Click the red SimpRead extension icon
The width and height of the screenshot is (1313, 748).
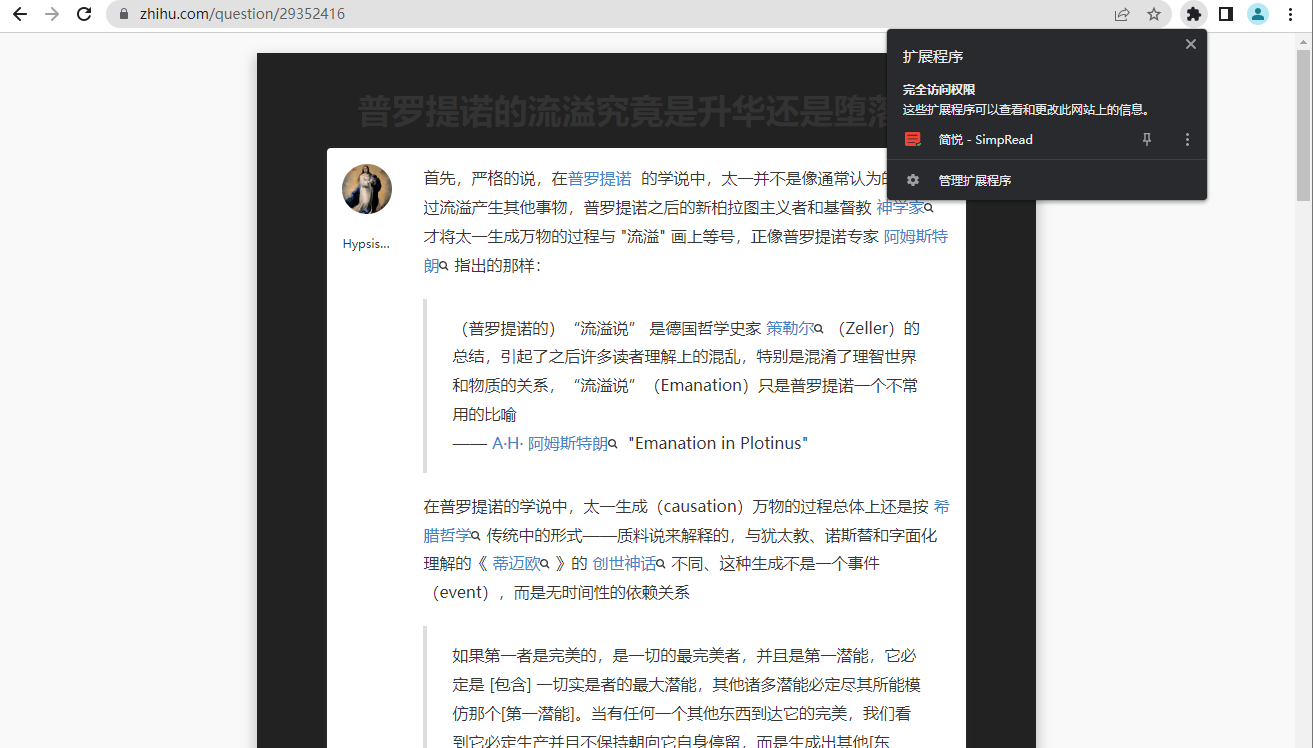[912, 140]
